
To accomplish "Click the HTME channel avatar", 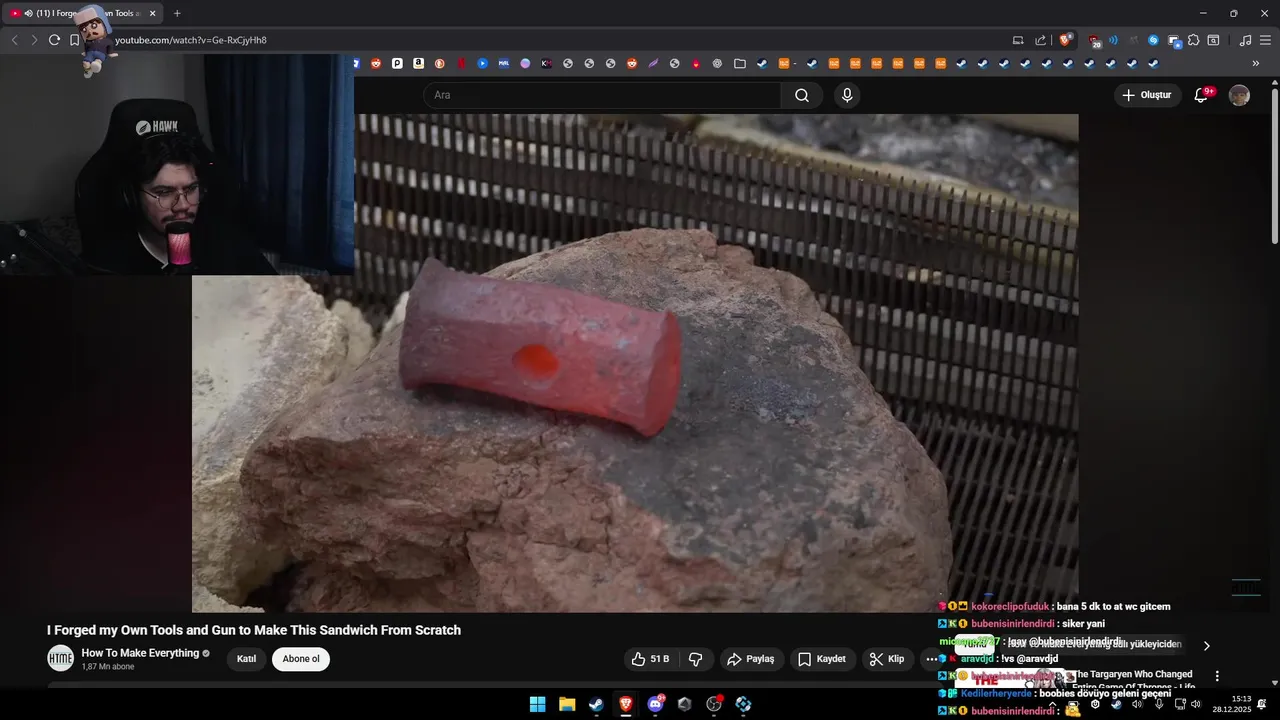I will point(61,658).
